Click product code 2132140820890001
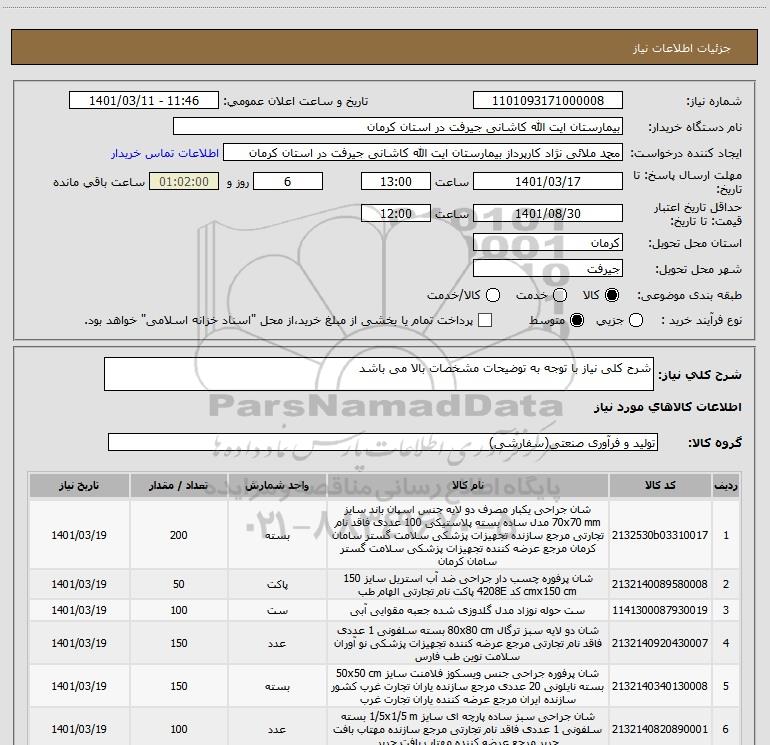The image size is (770, 745). click(660, 730)
